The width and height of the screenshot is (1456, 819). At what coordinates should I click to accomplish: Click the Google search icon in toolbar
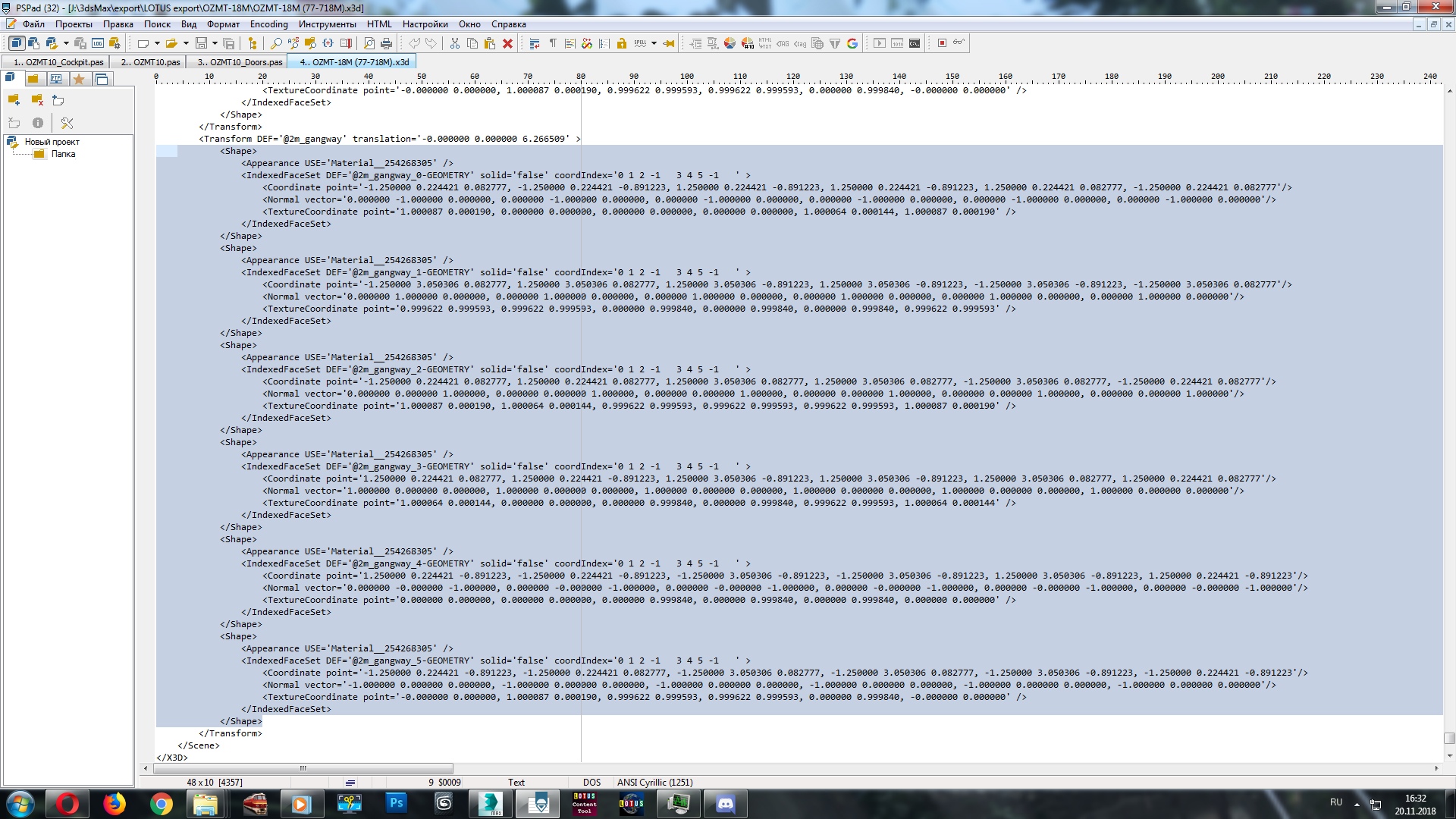[852, 43]
